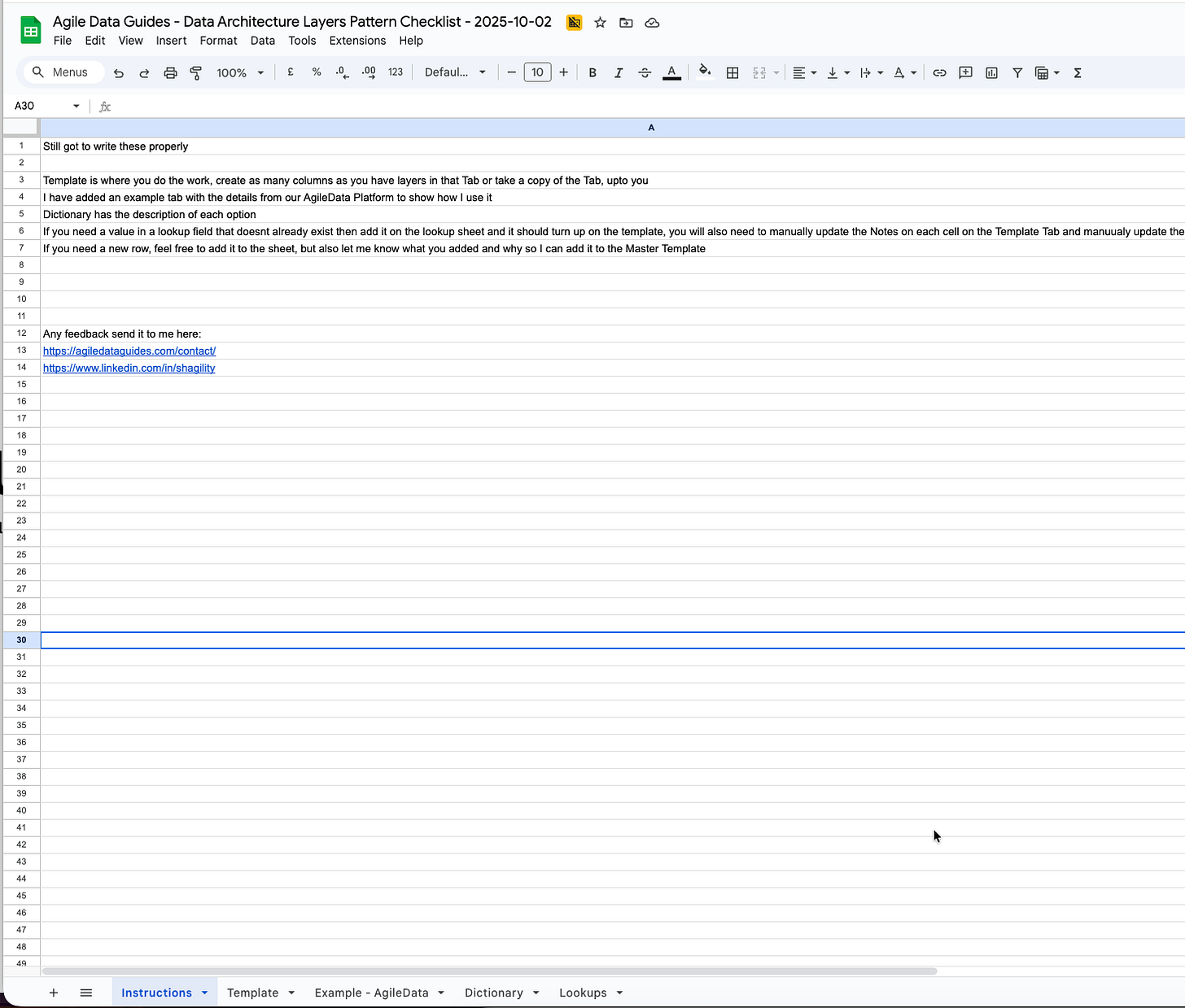Switch to the Lookups tab
Image resolution: width=1185 pixels, height=1008 pixels.
pos(583,993)
